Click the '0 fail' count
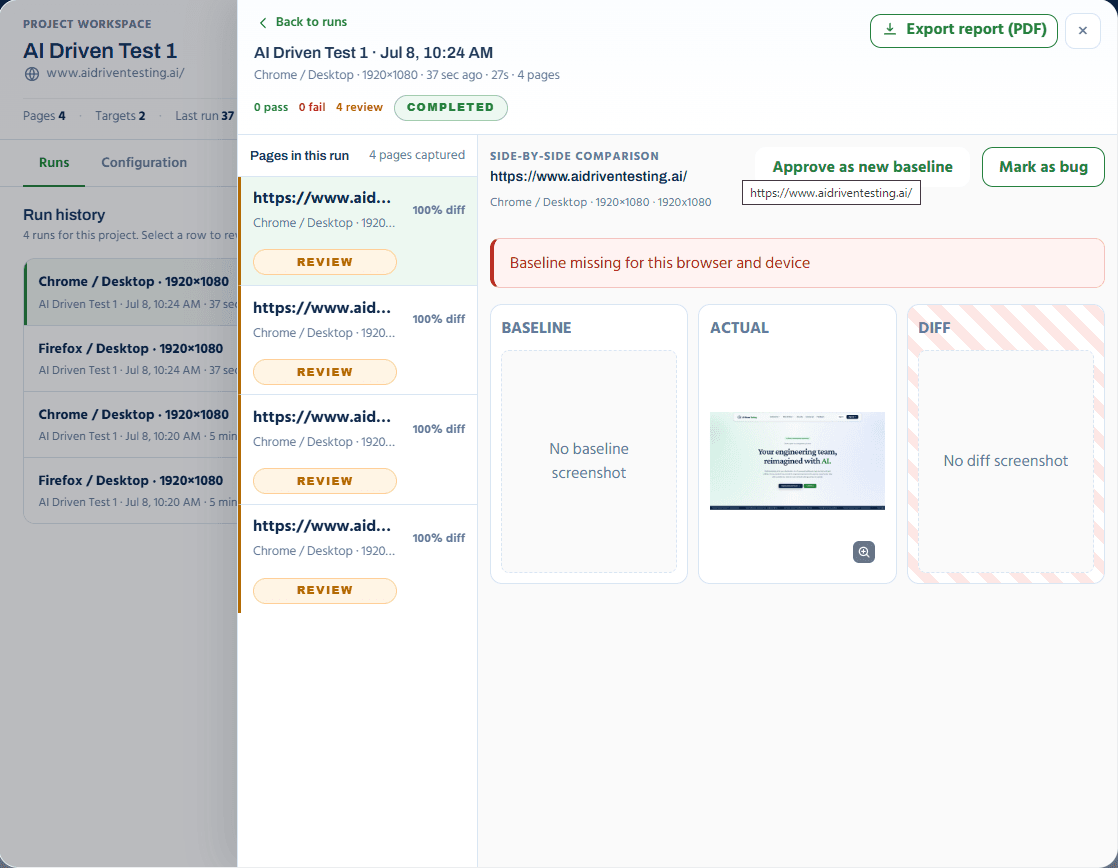Image resolution: width=1118 pixels, height=868 pixels. pyautogui.click(x=312, y=107)
